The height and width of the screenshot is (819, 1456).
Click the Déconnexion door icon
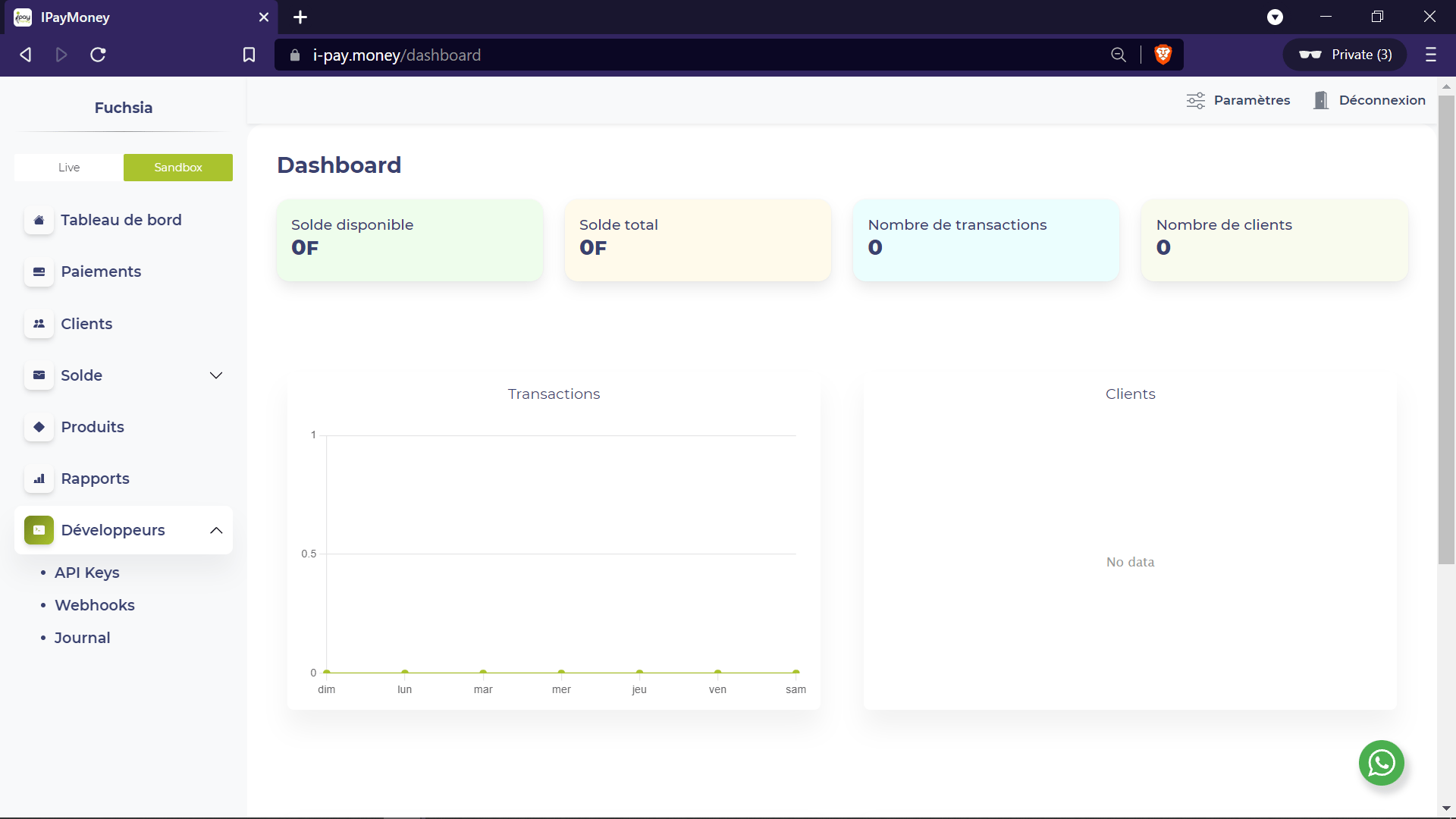point(1321,100)
